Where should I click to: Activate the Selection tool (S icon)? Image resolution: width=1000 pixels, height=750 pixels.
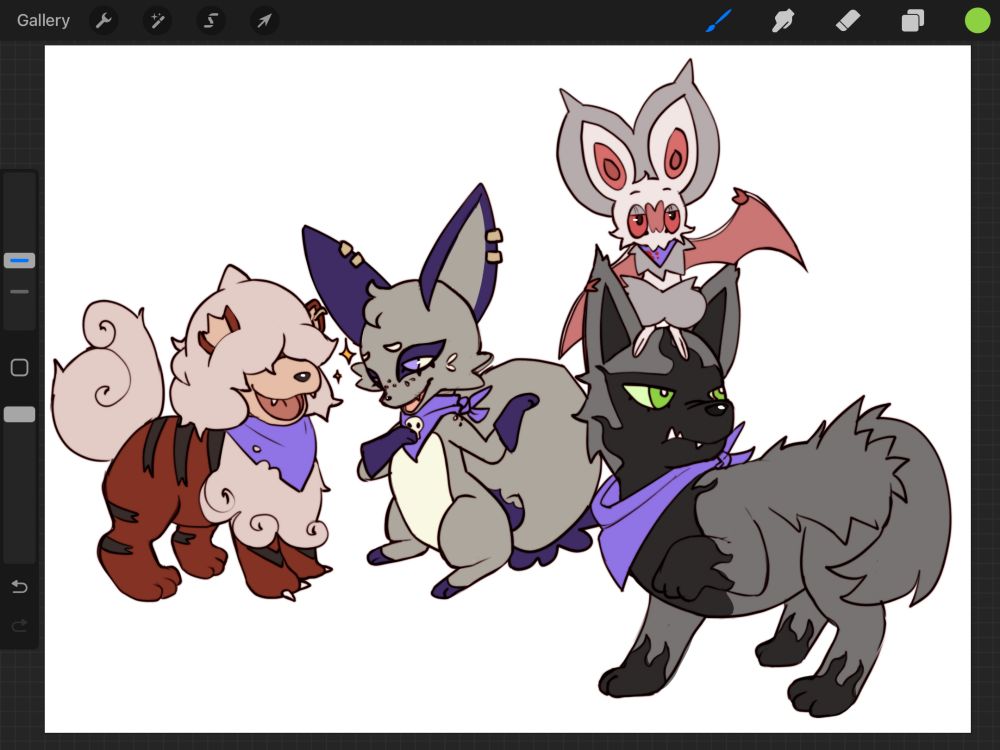[210, 21]
